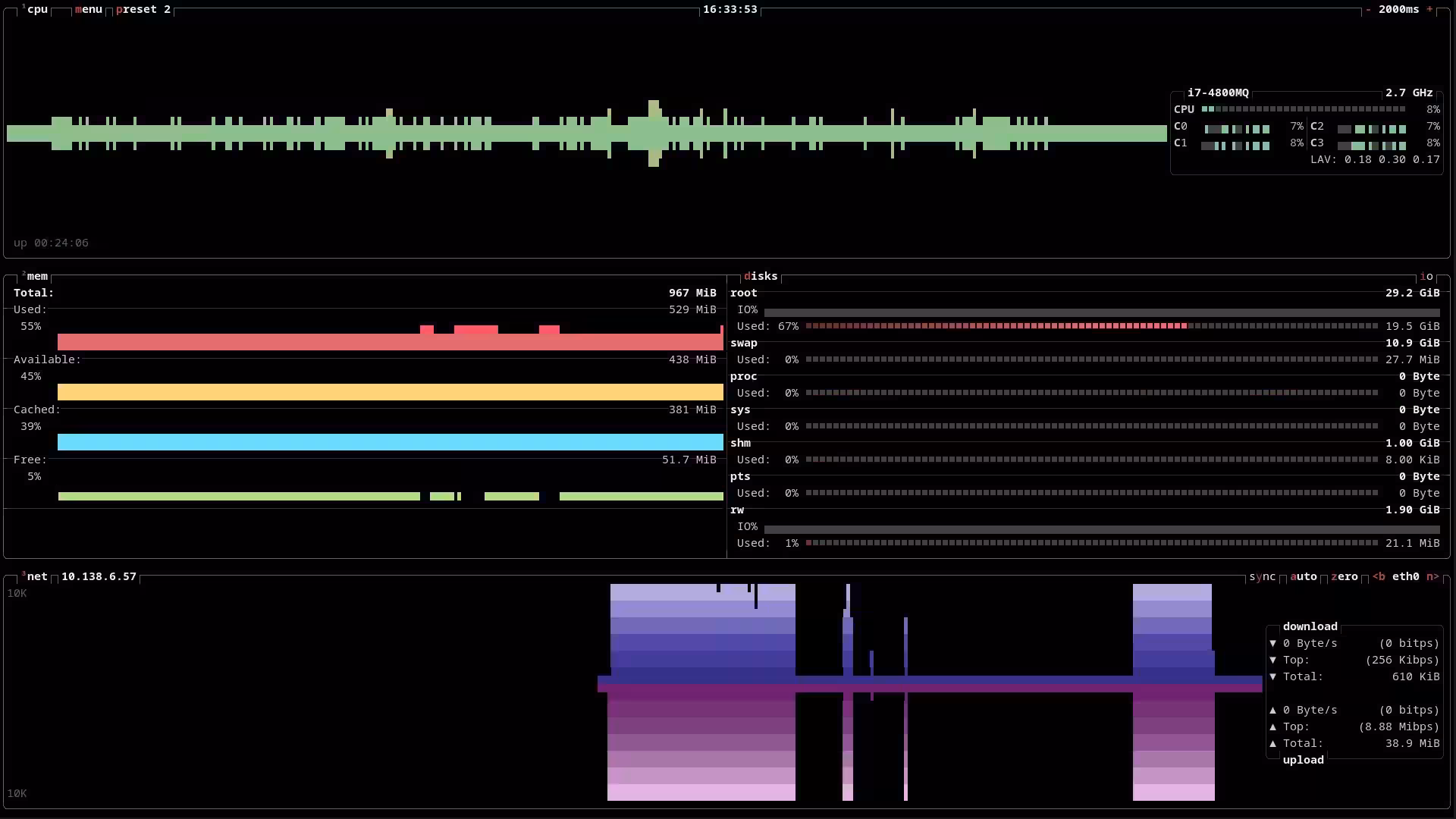Viewport: 1456px width, 819px height.
Task: Toggle the net box title label
Action: 35,576
